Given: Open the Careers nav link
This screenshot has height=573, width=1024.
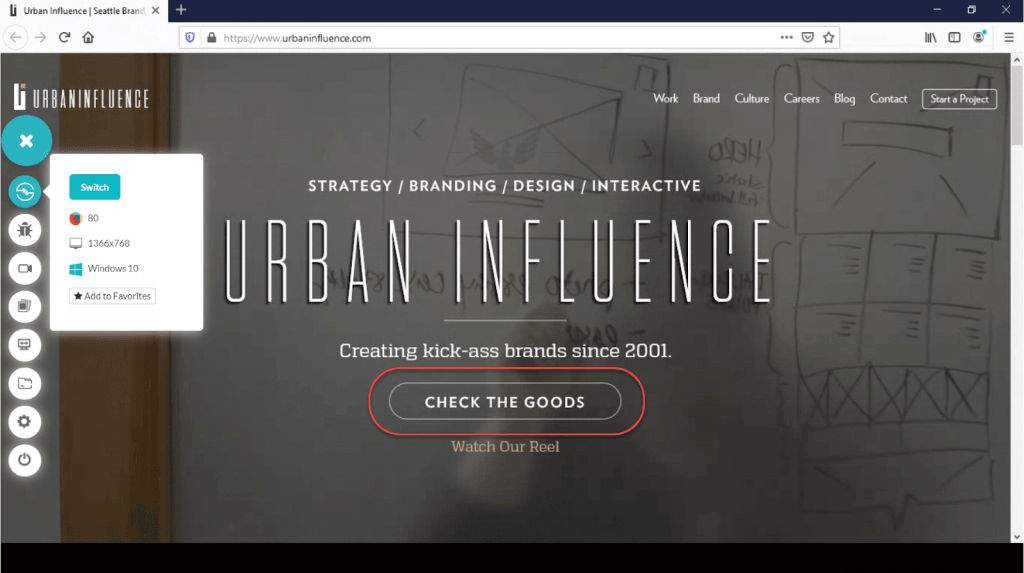Looking at the screenshot, I should click(x=801, y=99).
